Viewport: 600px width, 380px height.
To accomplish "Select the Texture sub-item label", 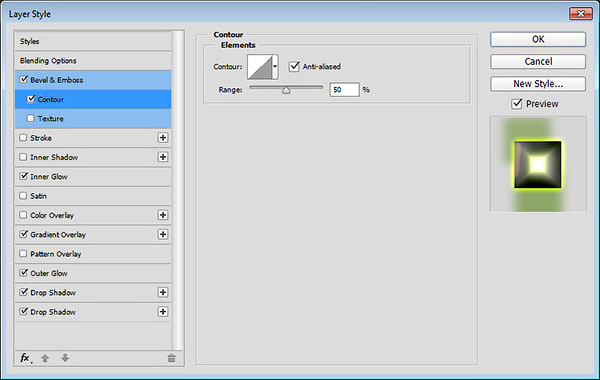I will 51,119.
